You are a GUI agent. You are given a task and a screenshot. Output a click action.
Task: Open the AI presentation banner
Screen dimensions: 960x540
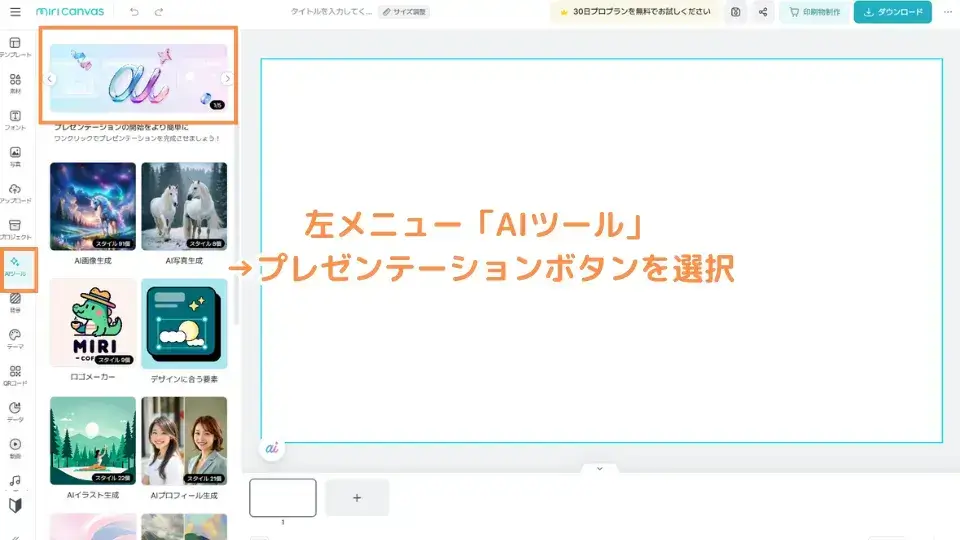coord(138,78)
